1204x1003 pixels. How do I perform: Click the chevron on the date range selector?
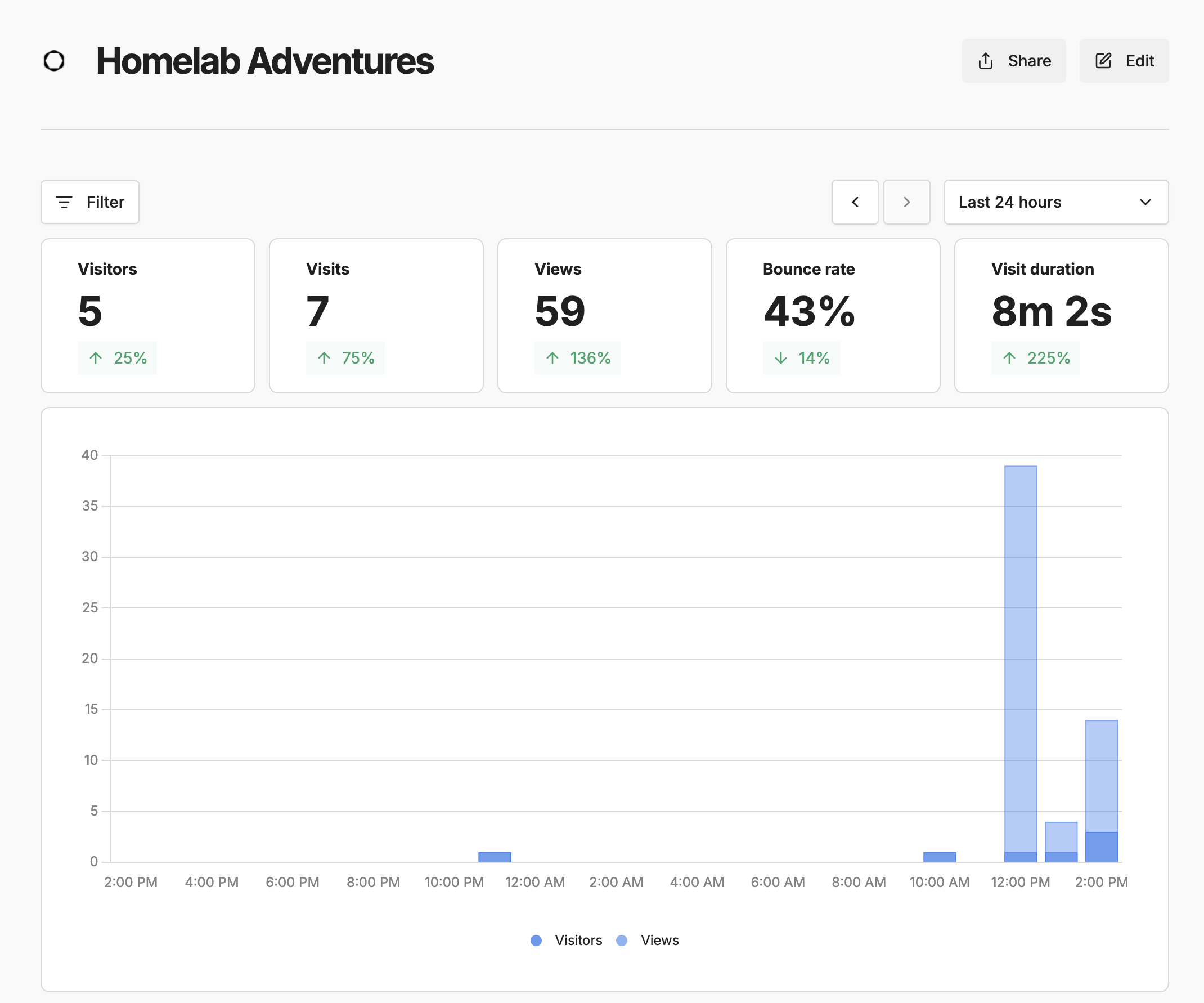point(1145,202)
